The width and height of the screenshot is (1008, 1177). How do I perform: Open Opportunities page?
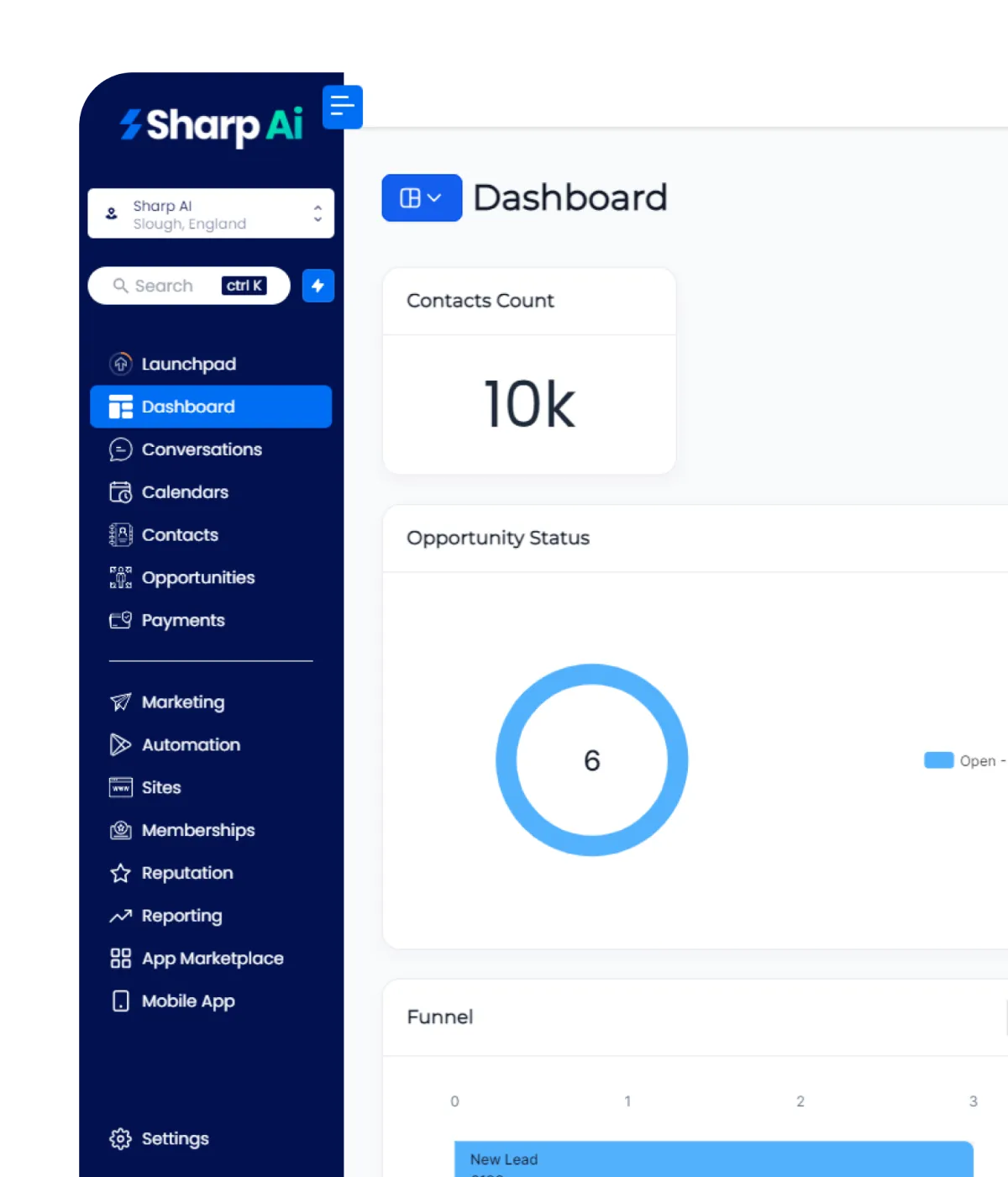[x=211, y=578]
